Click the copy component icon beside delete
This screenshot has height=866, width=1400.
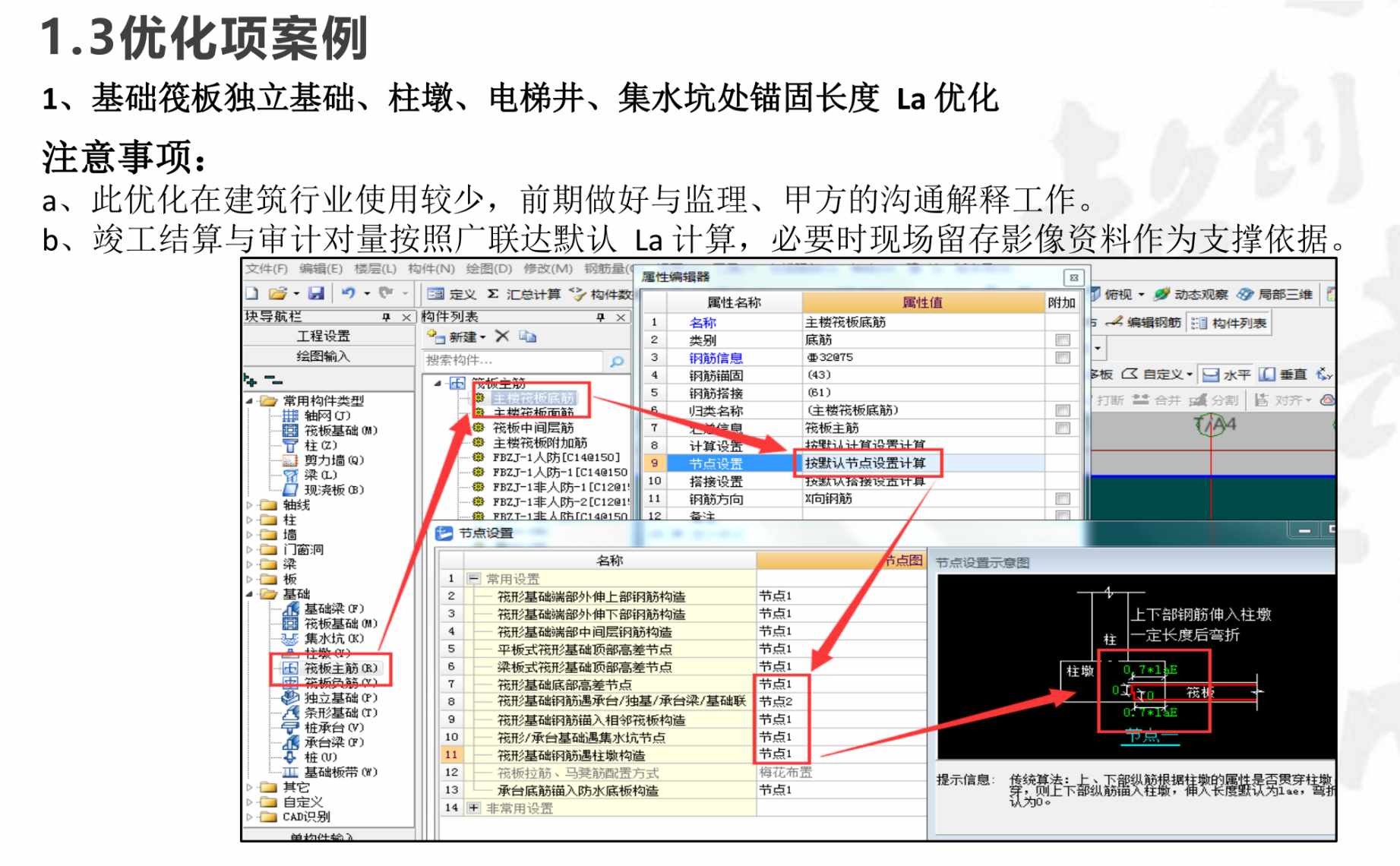pyautogui.click(x=527, y=336)
